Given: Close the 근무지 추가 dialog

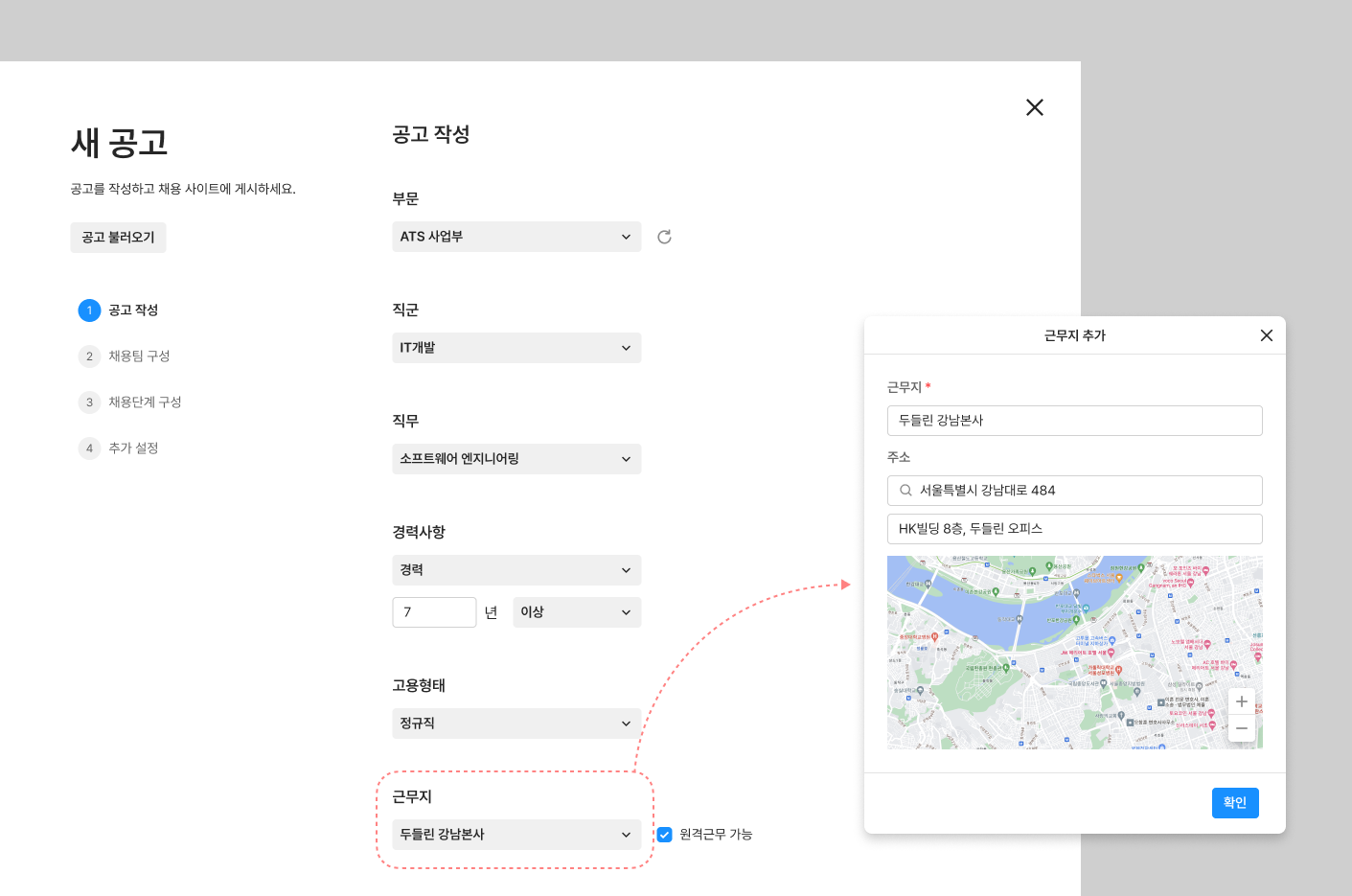Looking at the screenshot, I should click(x=1266, y=335).
